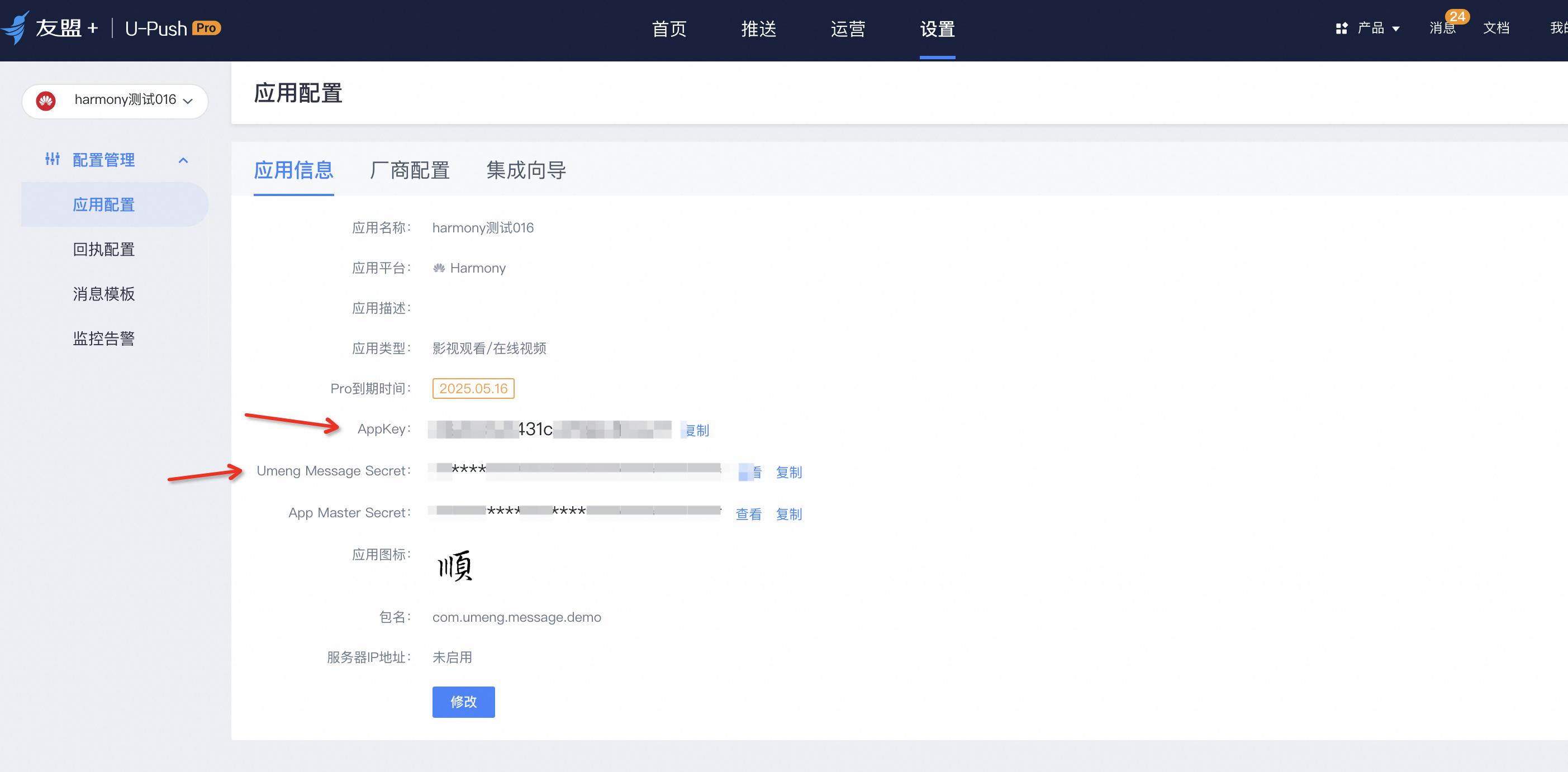1568x772 pixels.
Task: Click the Harmony platform icon
Action: (438, 268)
